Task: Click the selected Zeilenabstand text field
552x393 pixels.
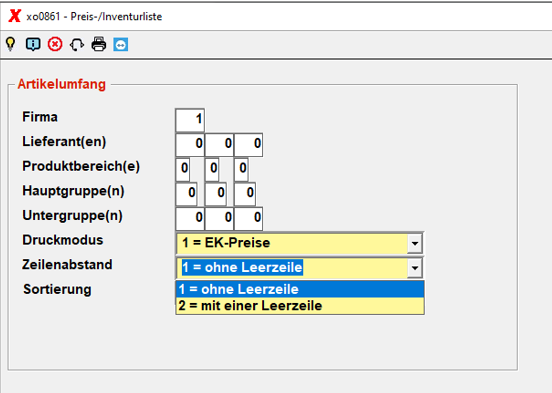Action: (x=291, y=268)
